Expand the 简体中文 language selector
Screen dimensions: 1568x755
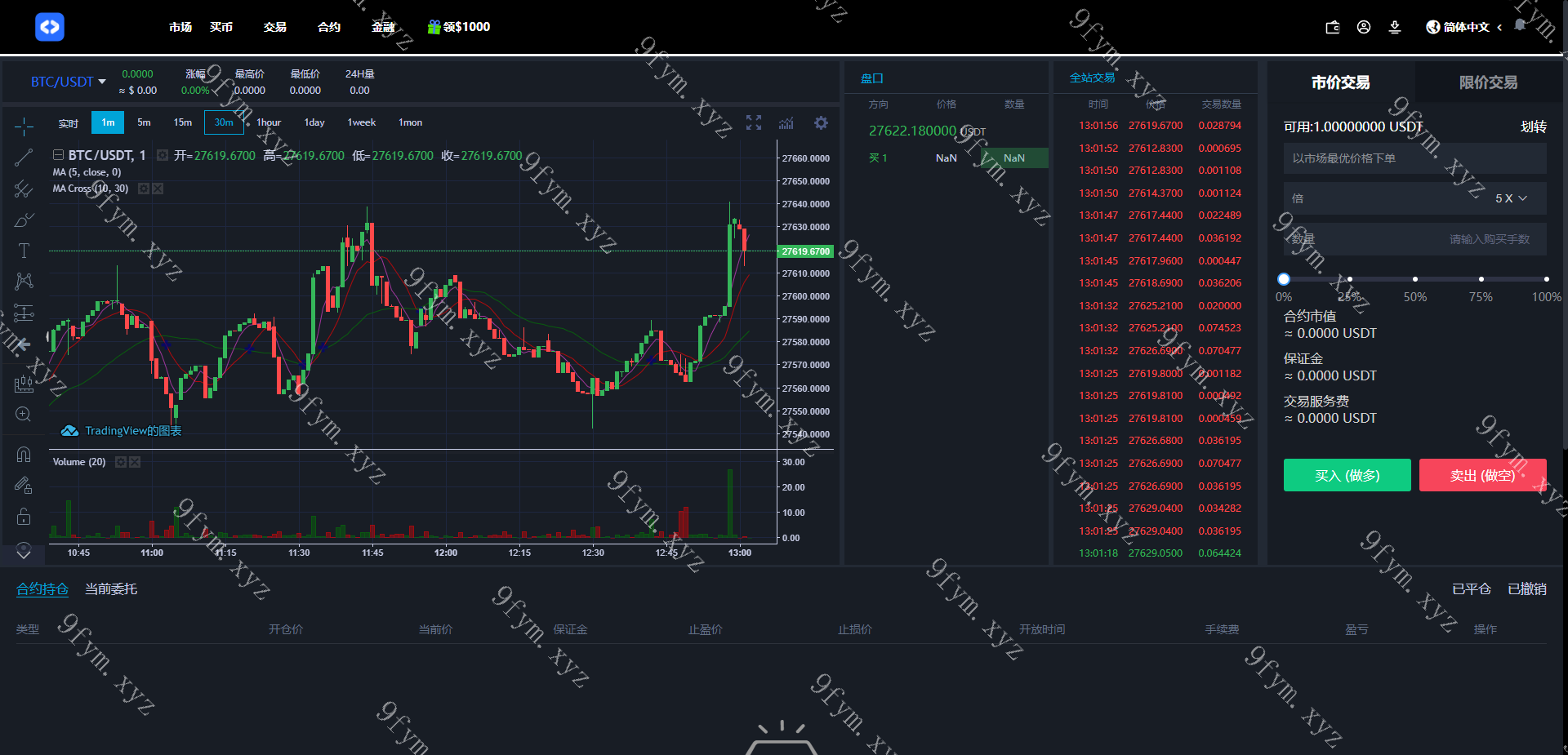[1472, 27]
